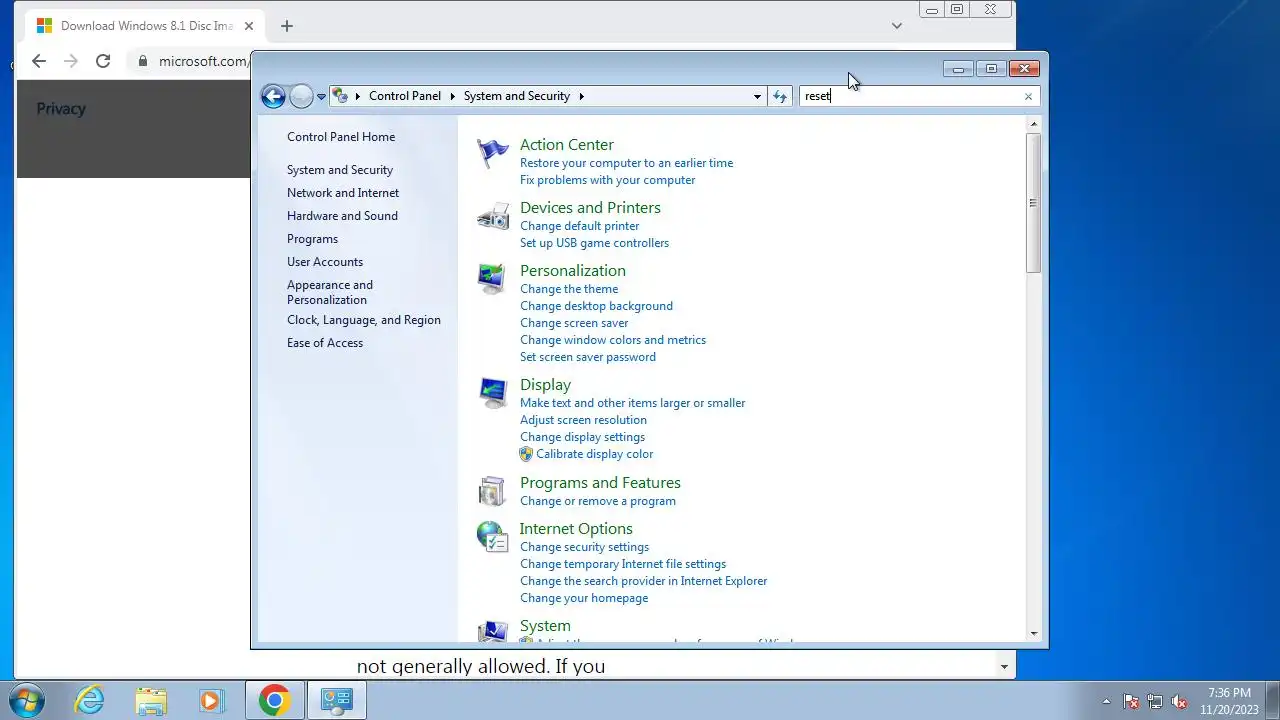Select System and Security in the breadcrumb
1280x720 pixels.
[517, 96]
